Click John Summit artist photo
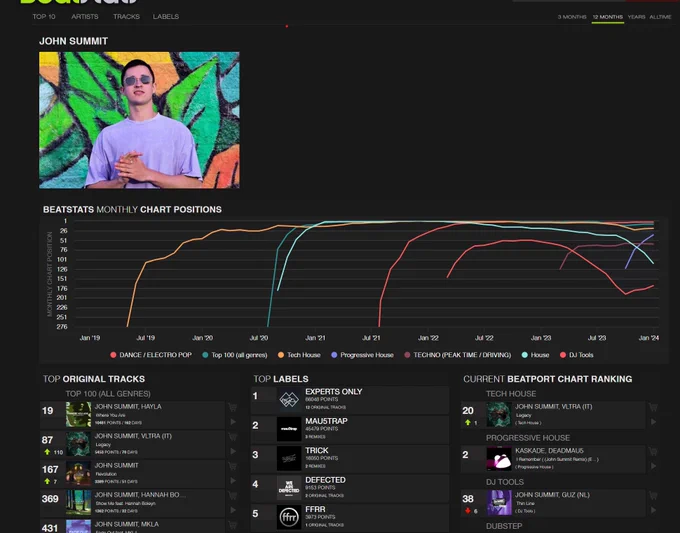Image resolution: width=680 pixels, height=533 pixels. pyautogui.click(x=139, y=120)
